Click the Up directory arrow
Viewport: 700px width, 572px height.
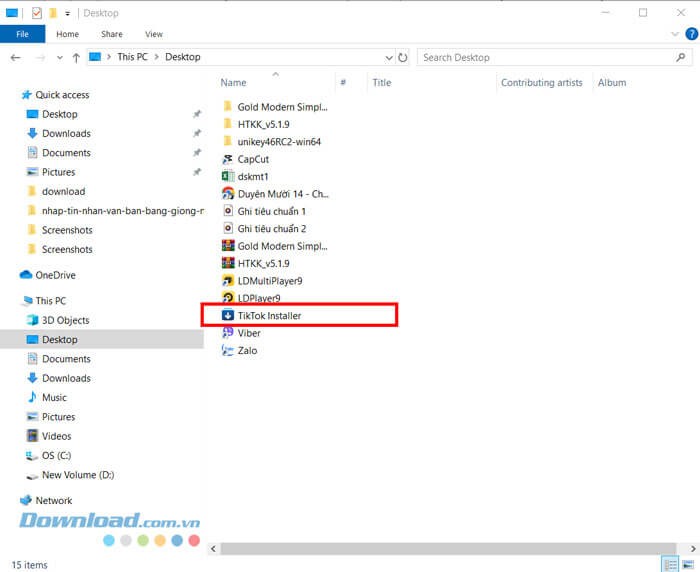coord(76,58)
